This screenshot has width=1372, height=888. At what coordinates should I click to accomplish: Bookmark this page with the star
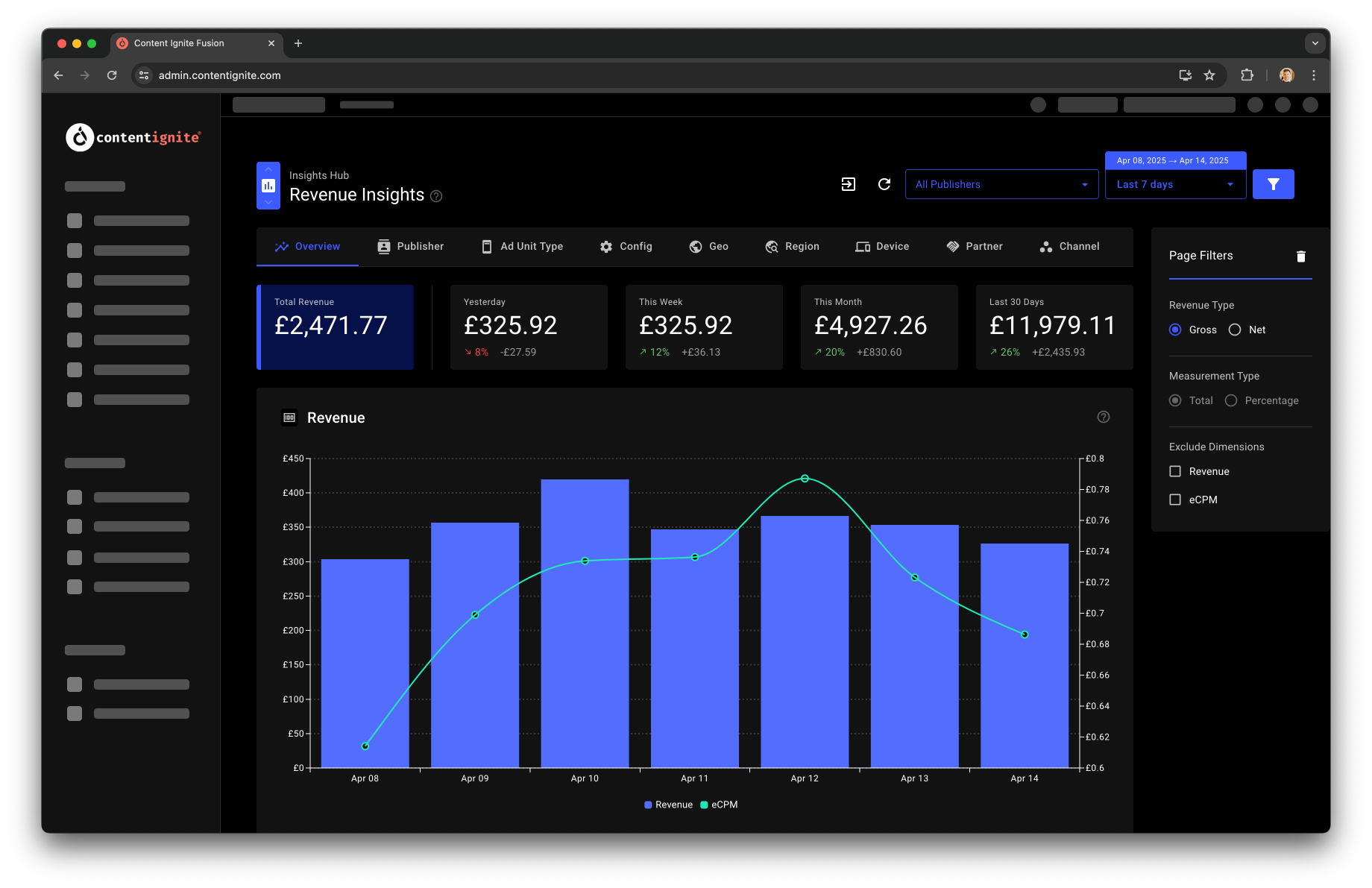[1209, 75]
